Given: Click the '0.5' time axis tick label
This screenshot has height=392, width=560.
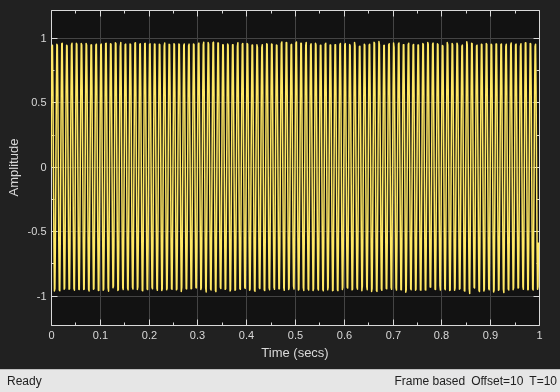Looking at the screenshot, I should (x=295, y=335).
